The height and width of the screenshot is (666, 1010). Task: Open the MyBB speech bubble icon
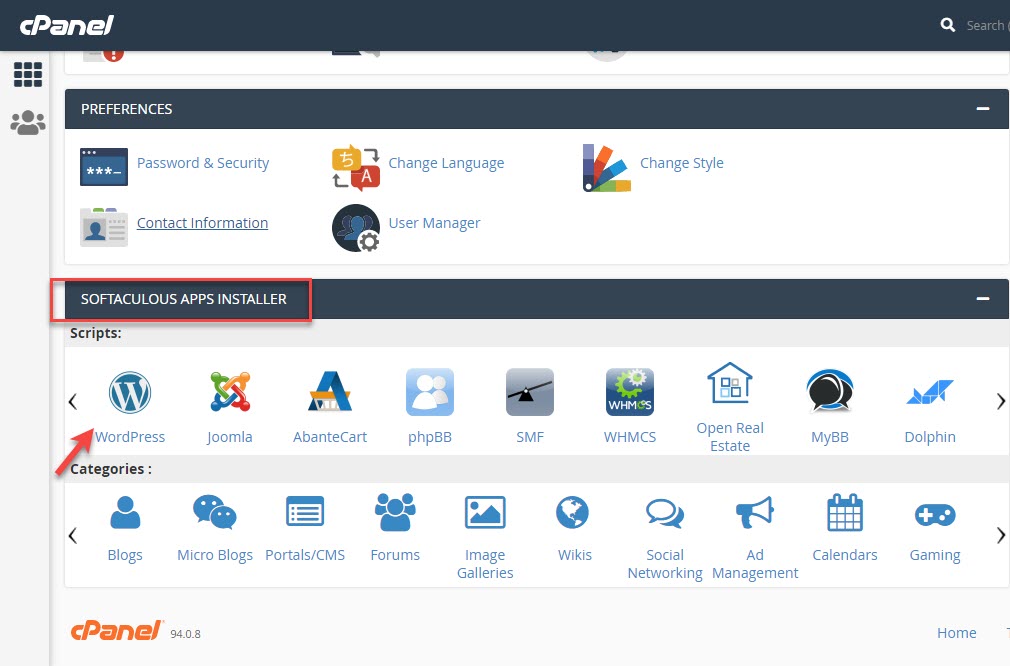[x=830, y=390]
